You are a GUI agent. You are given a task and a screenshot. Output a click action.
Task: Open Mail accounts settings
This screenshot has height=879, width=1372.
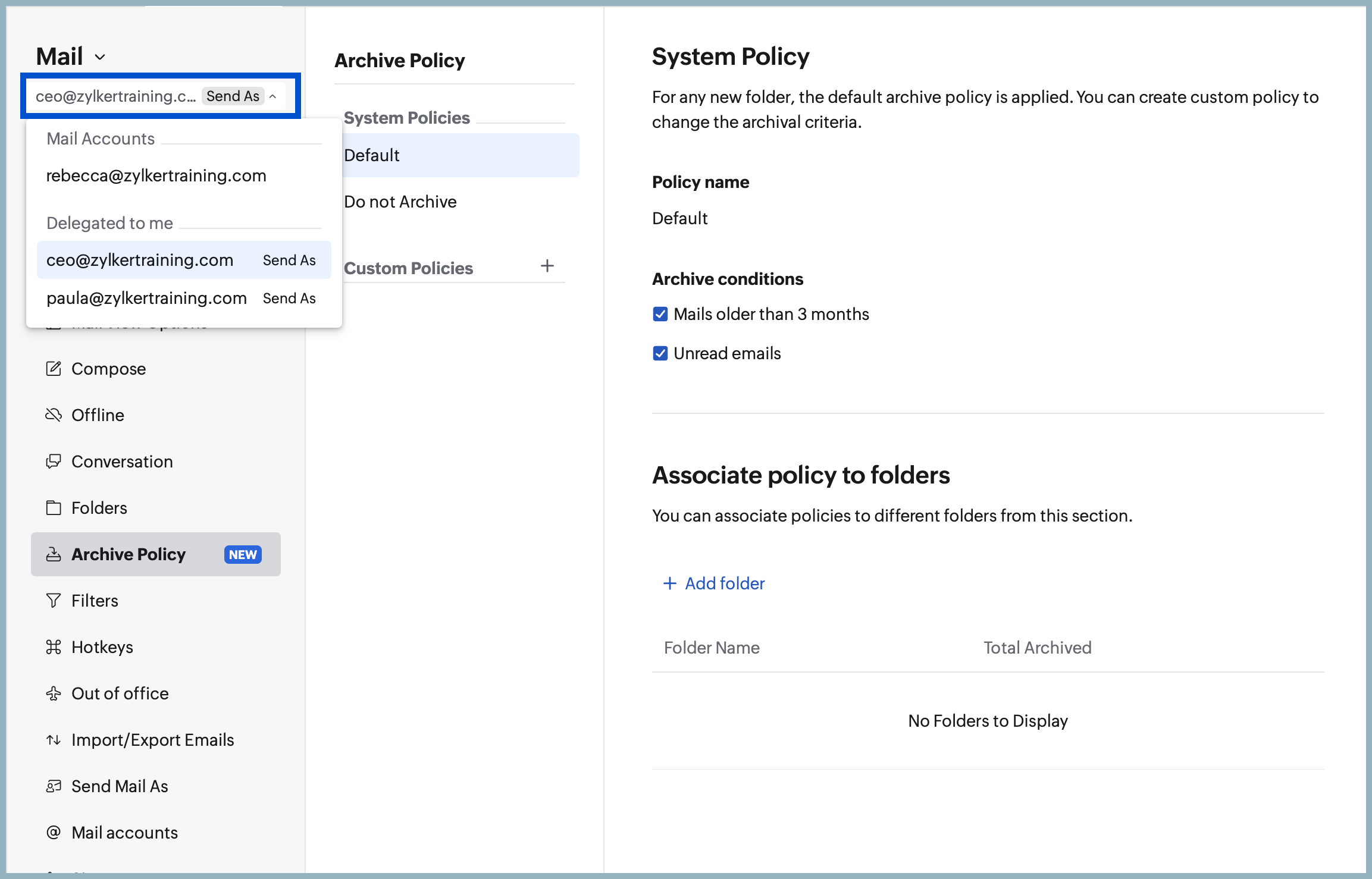pos(156,833)
